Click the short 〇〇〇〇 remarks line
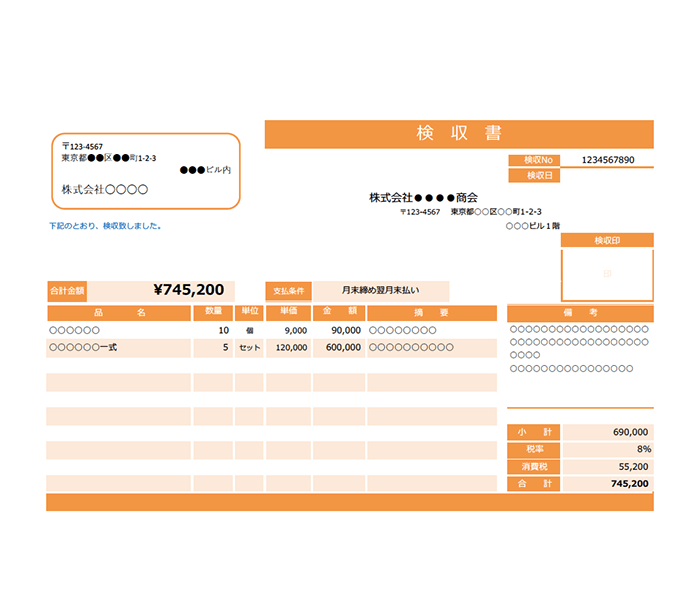700x600 pixels. 525,355
